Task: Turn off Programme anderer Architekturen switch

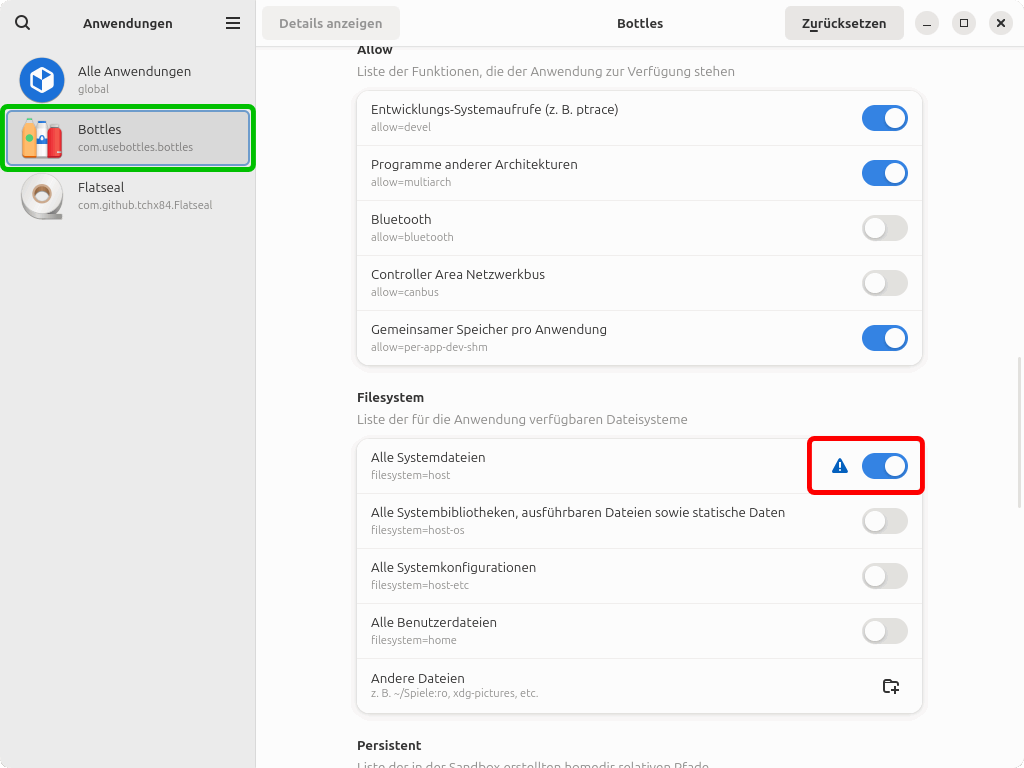Action: coord(884,173)
